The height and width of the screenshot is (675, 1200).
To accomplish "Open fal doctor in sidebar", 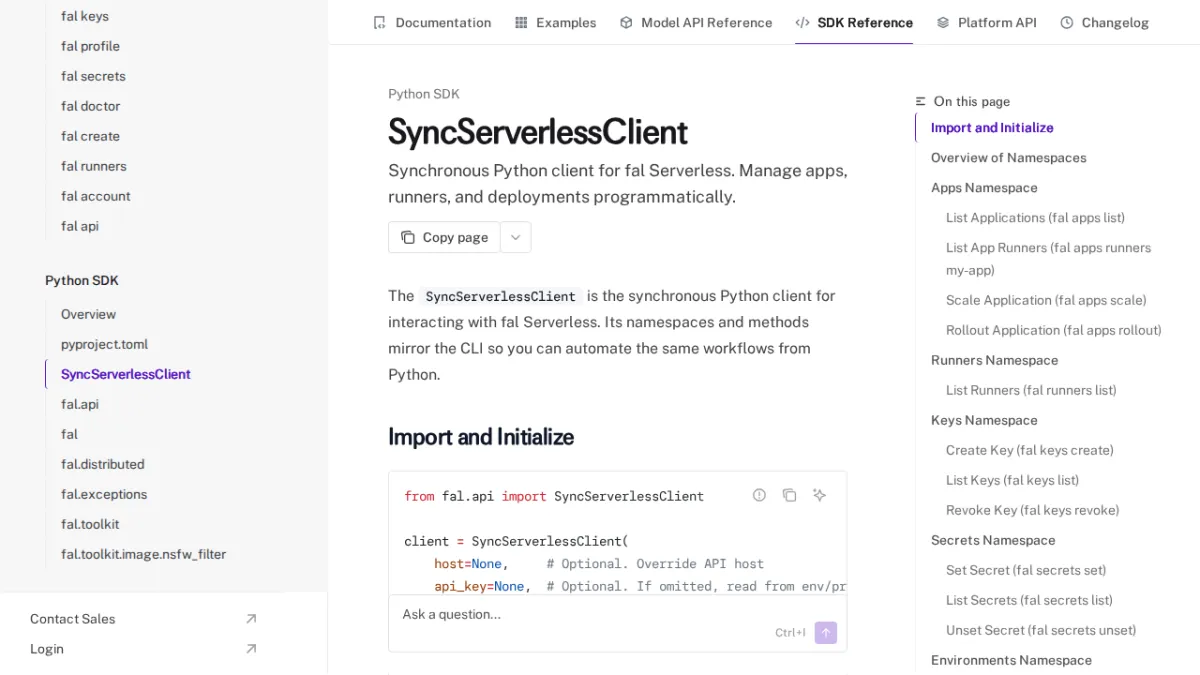I will pyautogui.click(x=90, y=106).
